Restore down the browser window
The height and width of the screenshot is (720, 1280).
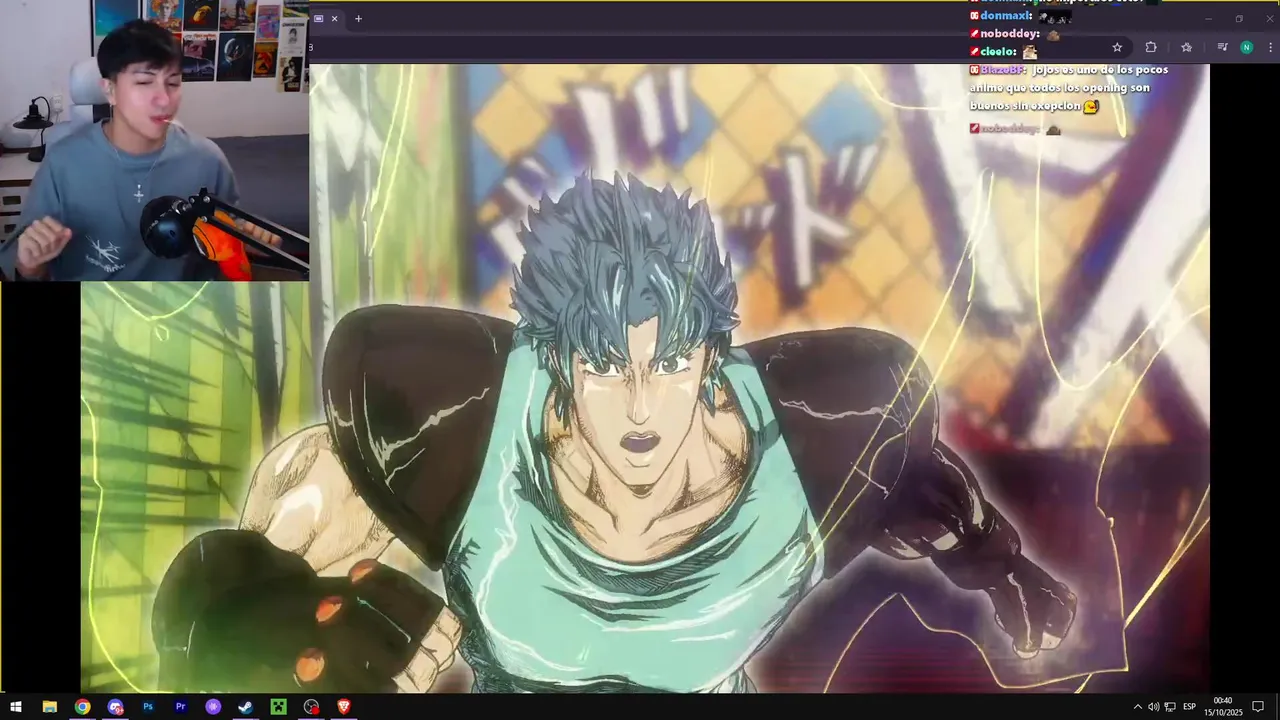click(1239, 18)
